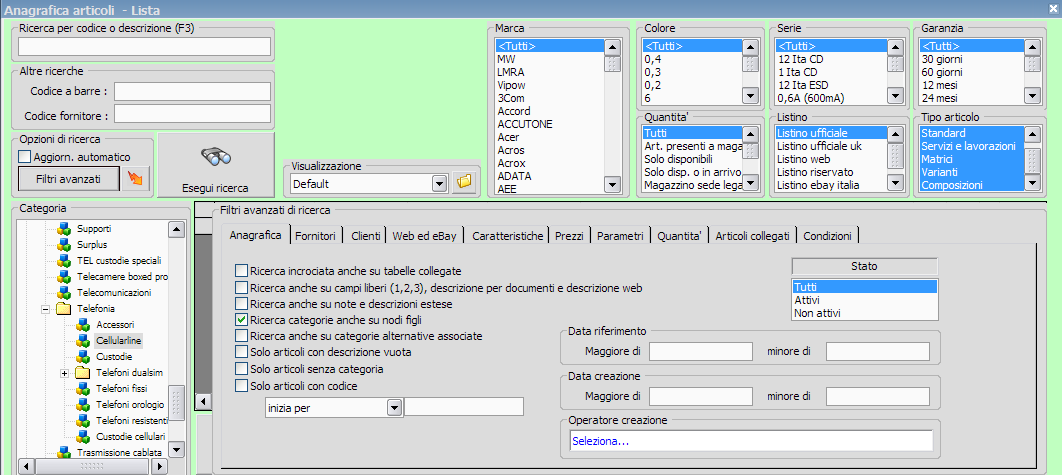Click the Tipo articolo list scroll down arrow

click(x=1032, y=183)
